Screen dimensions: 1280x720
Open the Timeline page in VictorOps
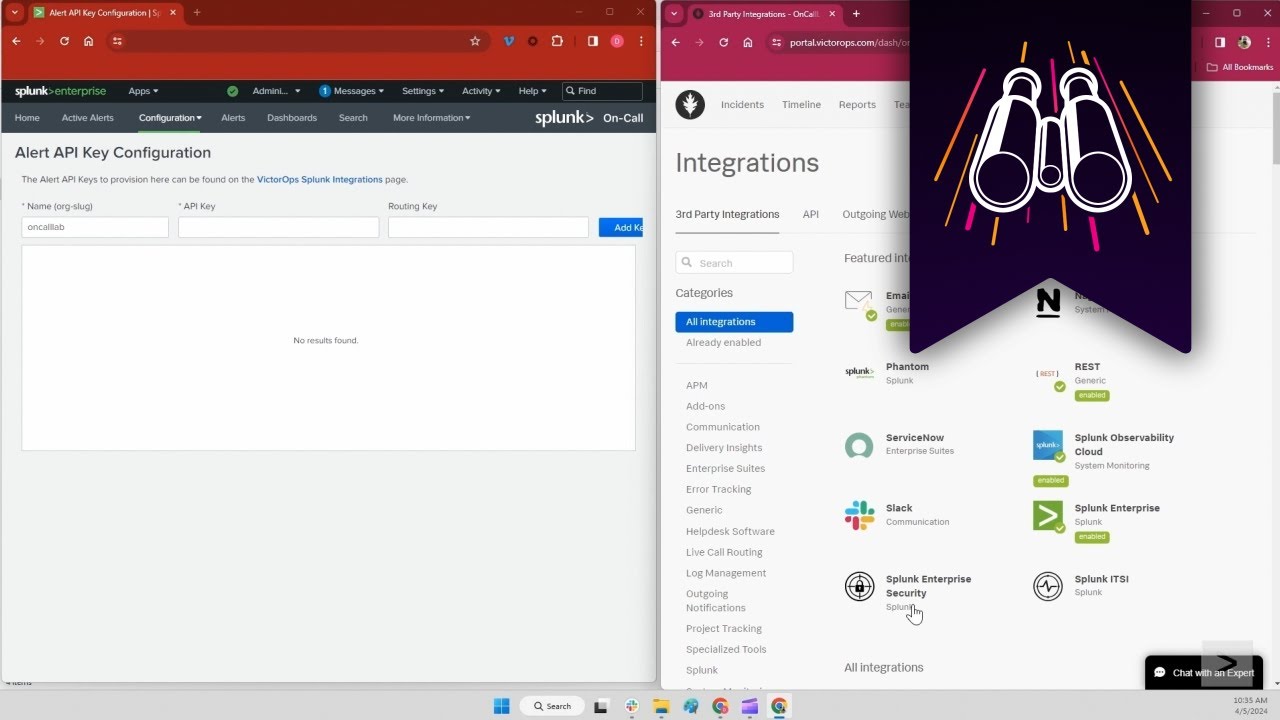tap(801, 104)
